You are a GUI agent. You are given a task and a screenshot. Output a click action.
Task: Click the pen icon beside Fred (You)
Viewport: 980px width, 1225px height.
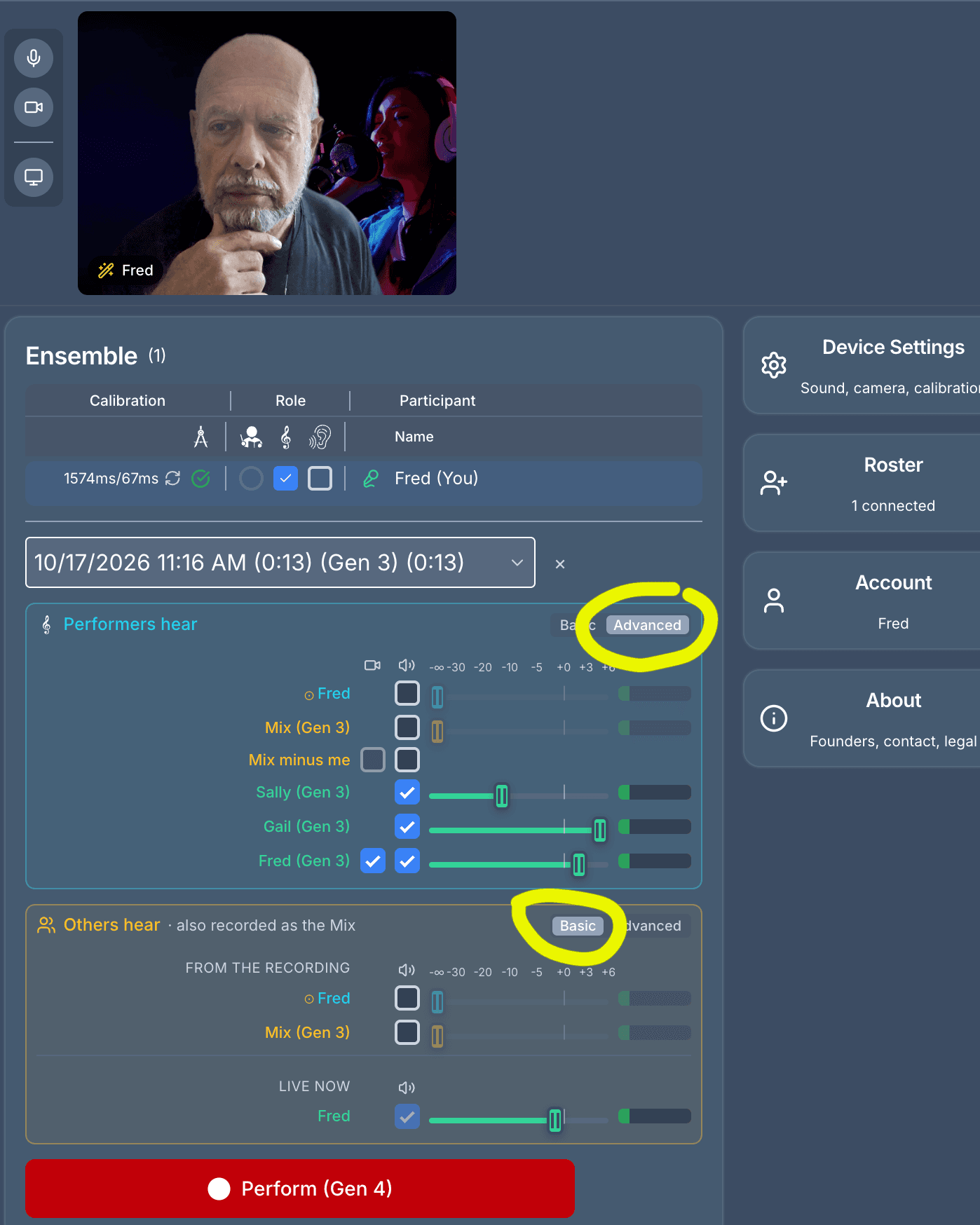tap(371, 479)
